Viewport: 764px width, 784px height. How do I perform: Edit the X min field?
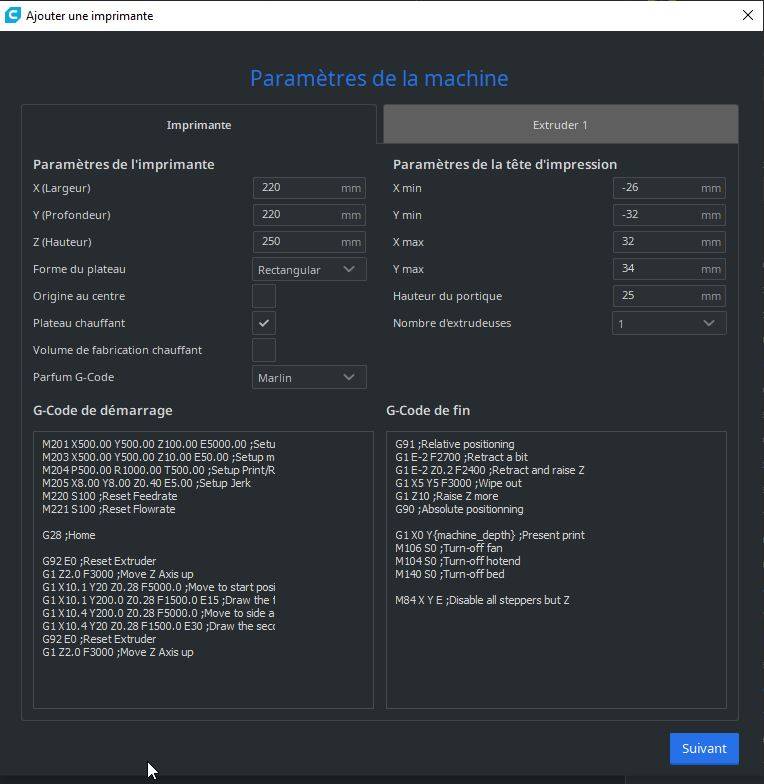[669, 188]
